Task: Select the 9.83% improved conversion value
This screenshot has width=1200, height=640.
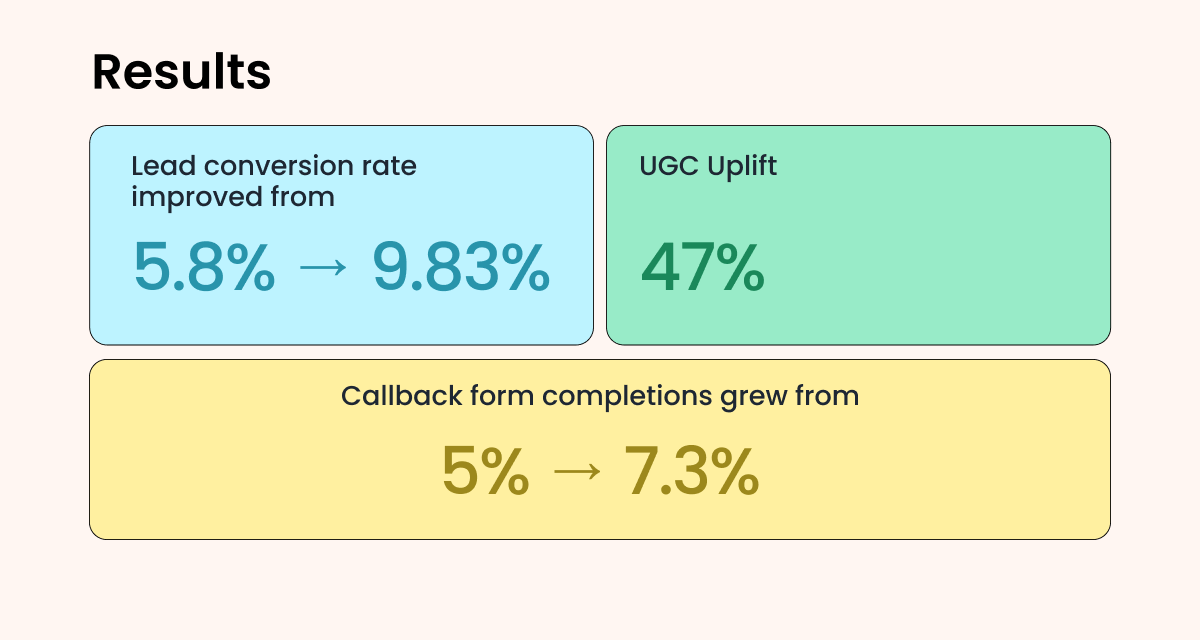Action: (x=461, y=268)
